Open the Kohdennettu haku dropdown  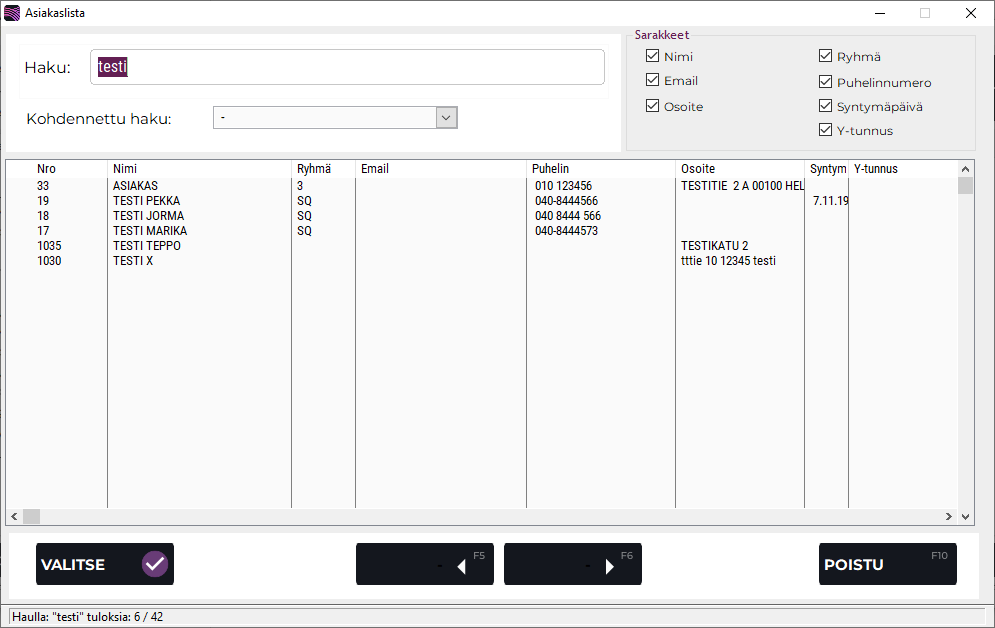[x=447, y=118]
